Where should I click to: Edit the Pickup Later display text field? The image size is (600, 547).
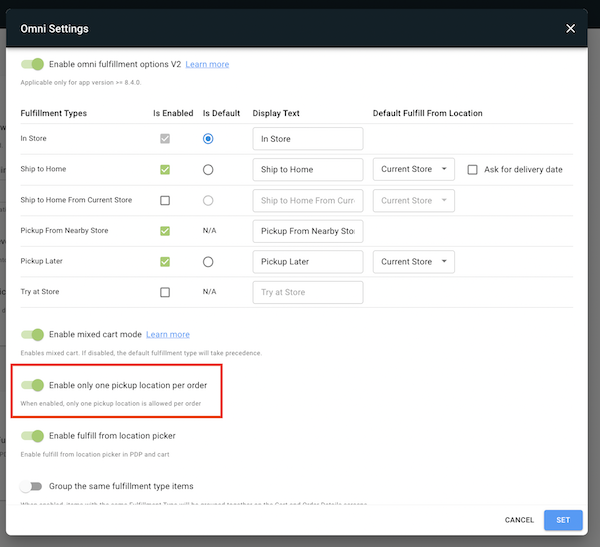pyautogui.click(x=308, y=262)
